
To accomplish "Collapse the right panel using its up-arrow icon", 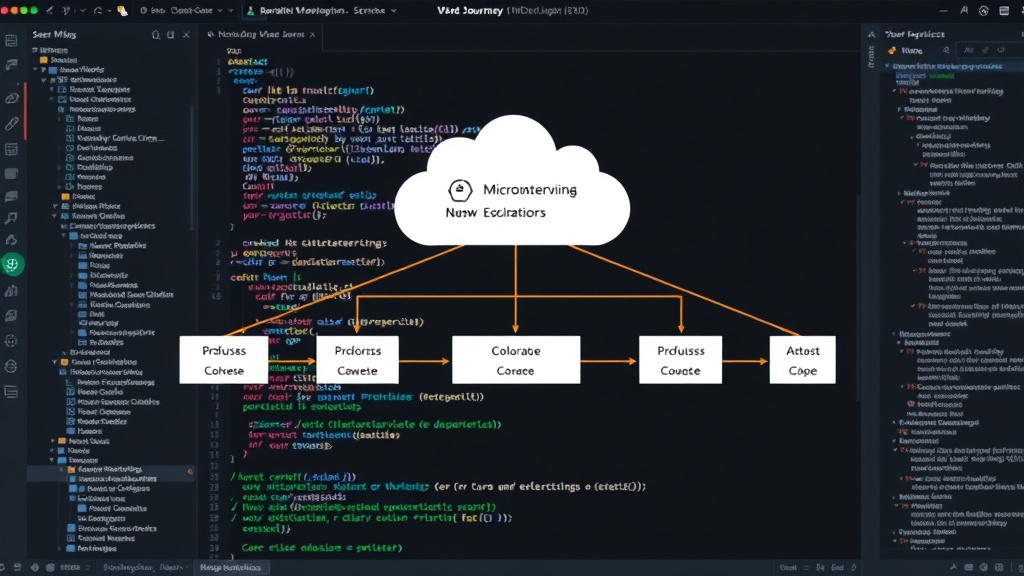I will pyautogui.click(x=871, y=35).
